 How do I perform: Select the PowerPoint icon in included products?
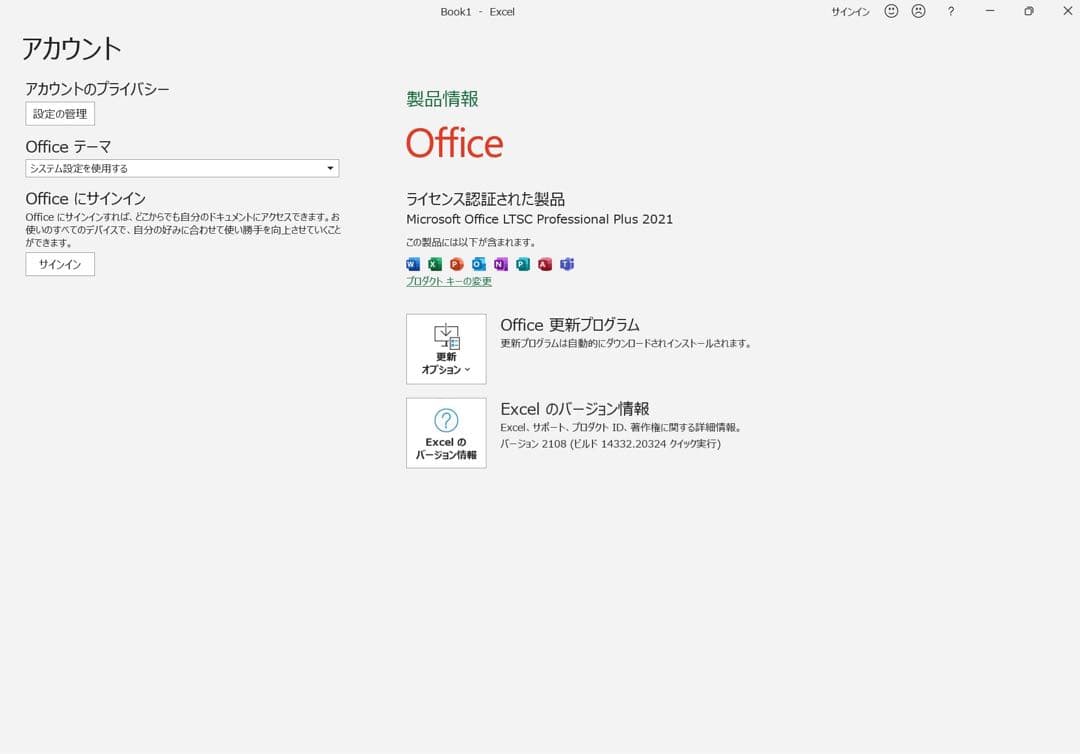[x=456, y=264]
